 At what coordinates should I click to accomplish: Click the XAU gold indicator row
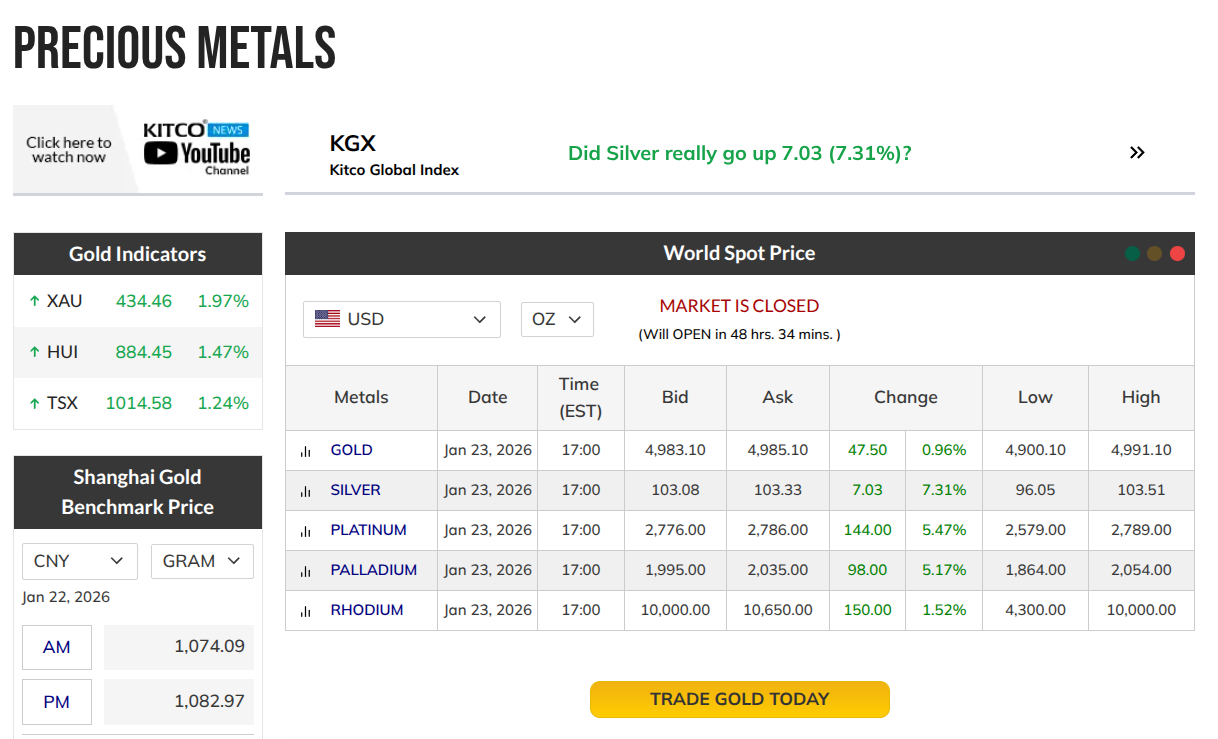(x=138, y=301)
